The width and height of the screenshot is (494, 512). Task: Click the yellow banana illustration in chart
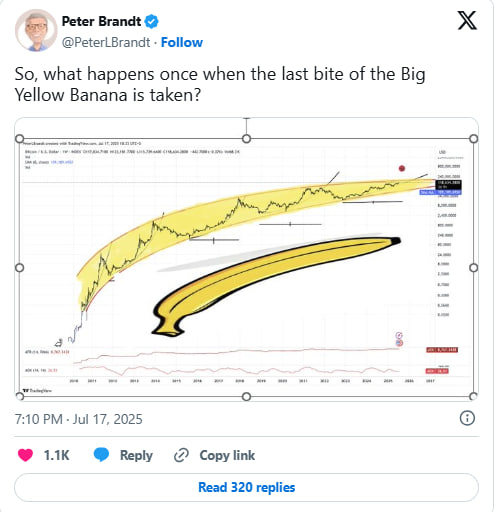(276, 286)
